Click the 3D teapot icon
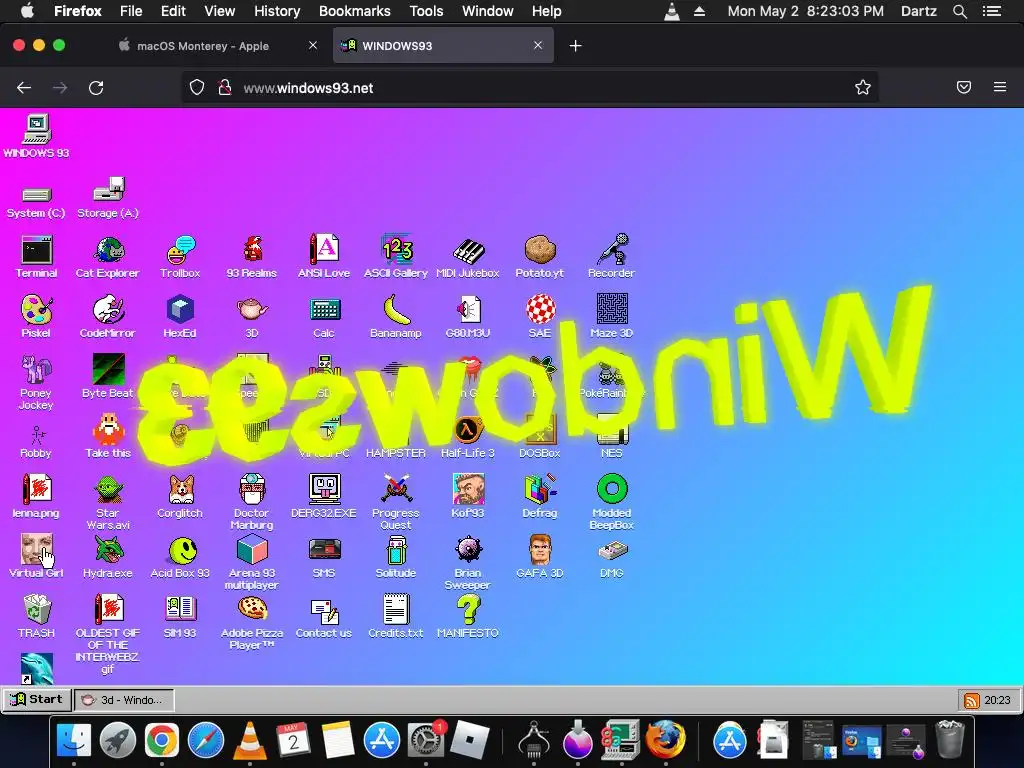This screenshot has height=768, width=1024. tap(252, 317)
